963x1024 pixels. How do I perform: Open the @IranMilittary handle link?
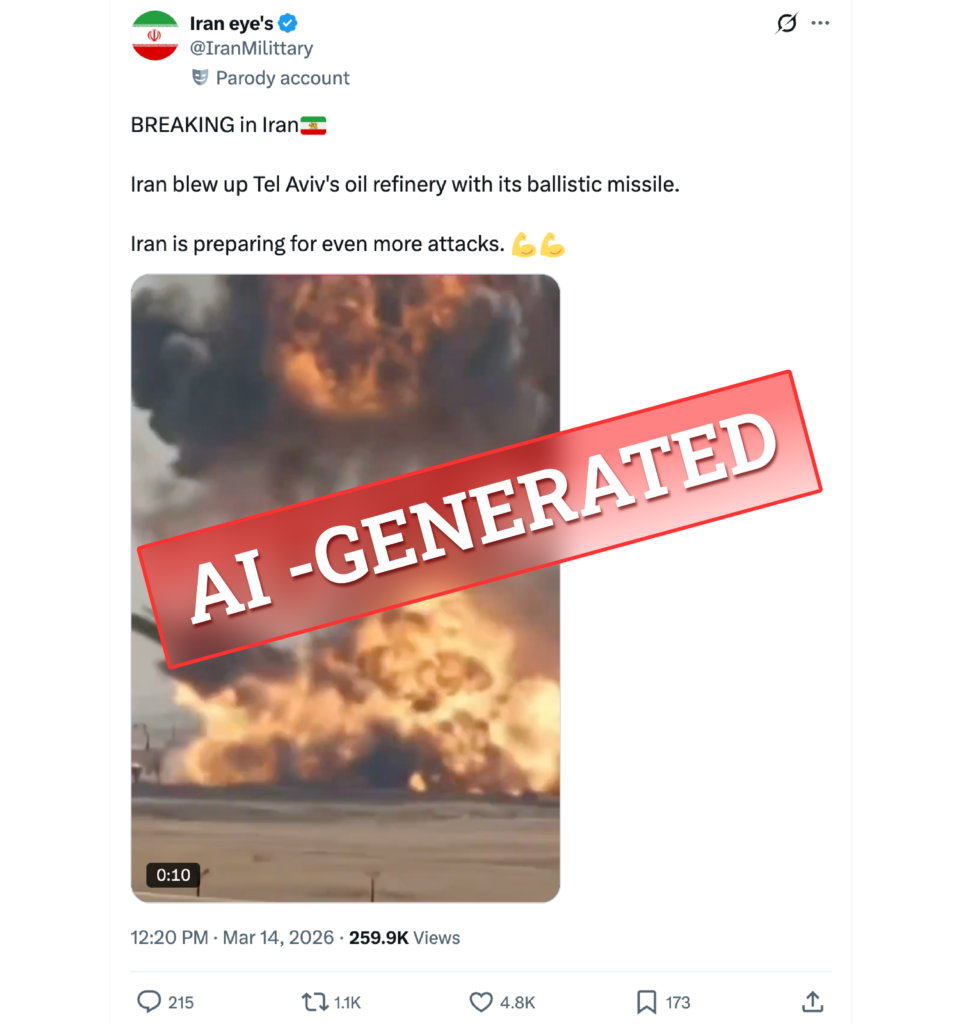click(251, 48)
